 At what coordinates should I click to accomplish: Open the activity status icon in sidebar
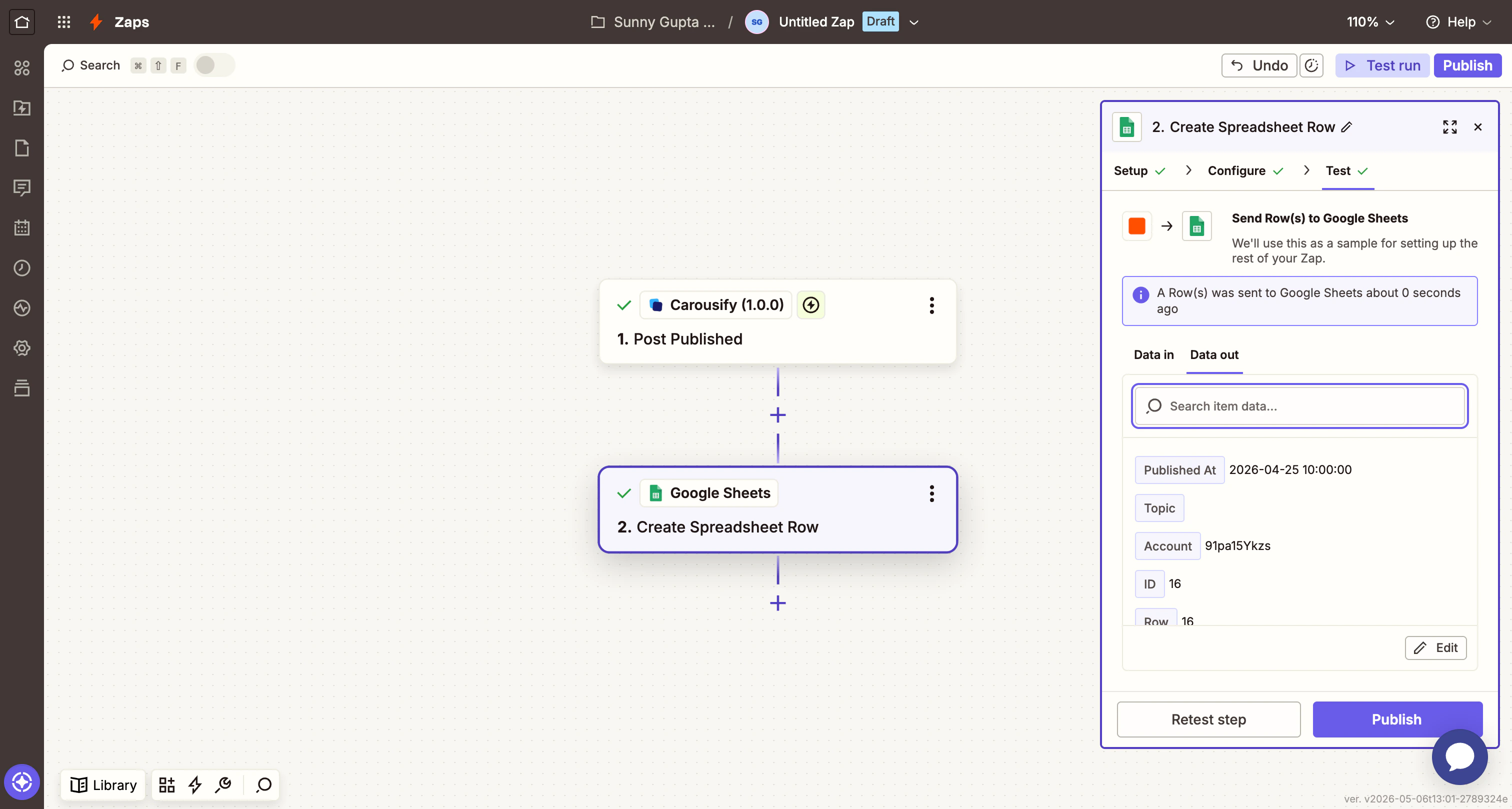21,307
